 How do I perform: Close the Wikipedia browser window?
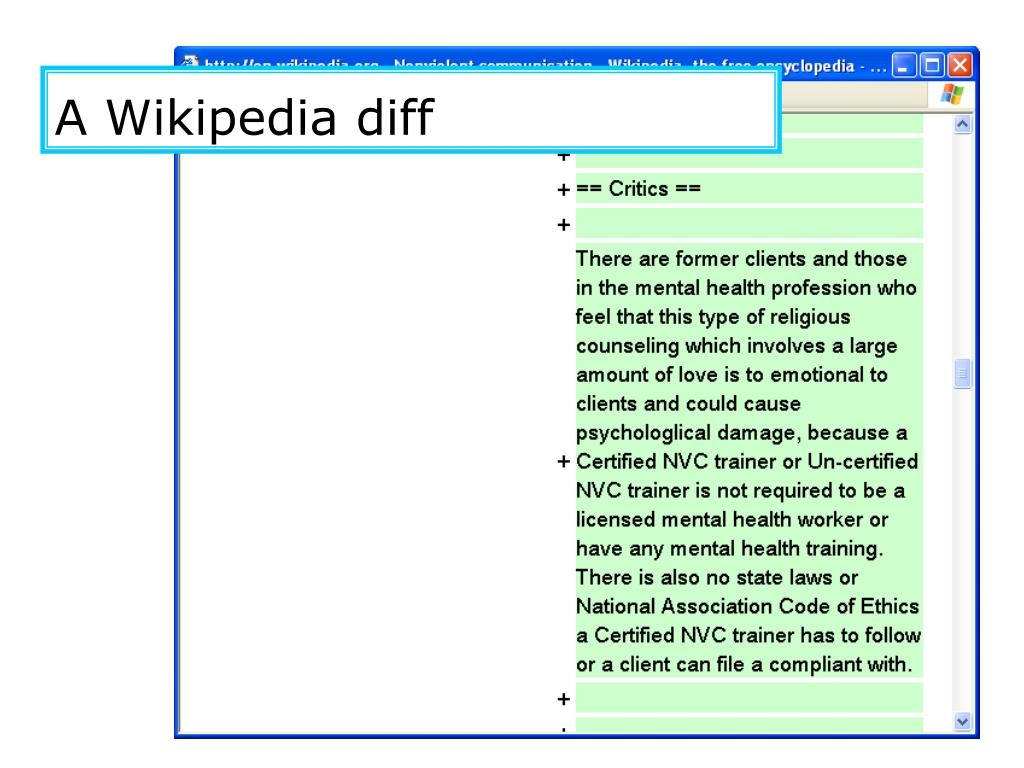(x=960, y=66)
